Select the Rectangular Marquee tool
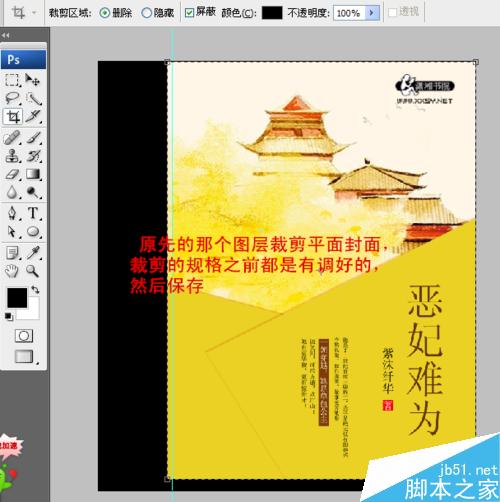Screen dimensions: 500x502 (12, 80)
